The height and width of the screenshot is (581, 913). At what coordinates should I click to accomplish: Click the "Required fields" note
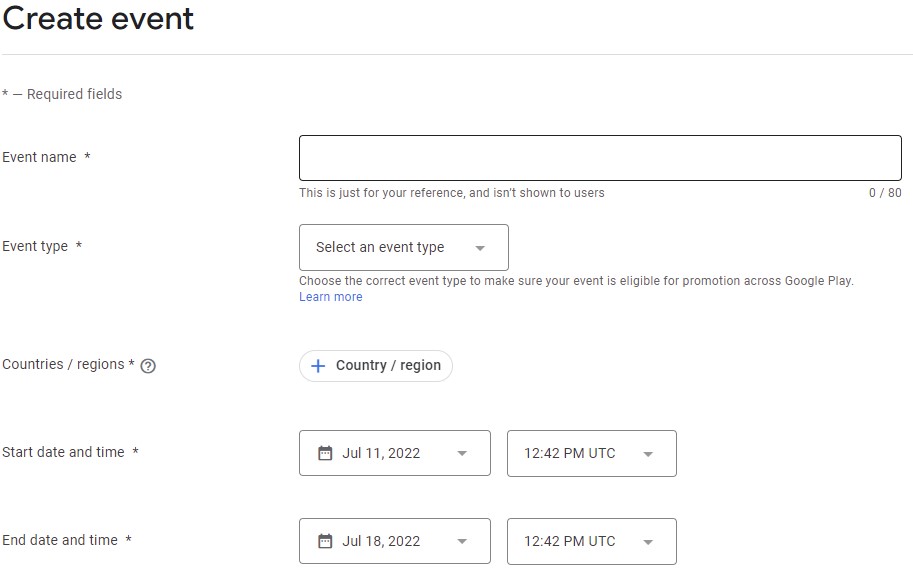tap(61, 93)
